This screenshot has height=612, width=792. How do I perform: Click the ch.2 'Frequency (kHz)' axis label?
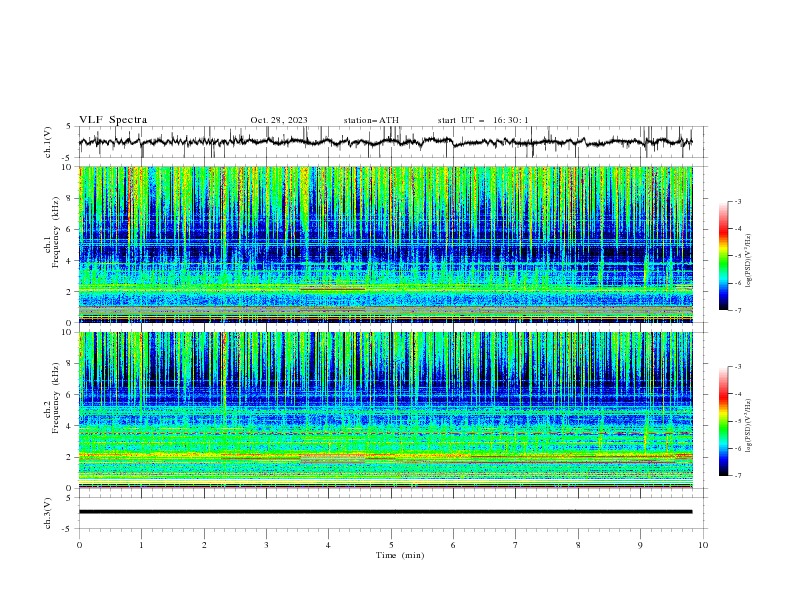[x=55, y=398]
